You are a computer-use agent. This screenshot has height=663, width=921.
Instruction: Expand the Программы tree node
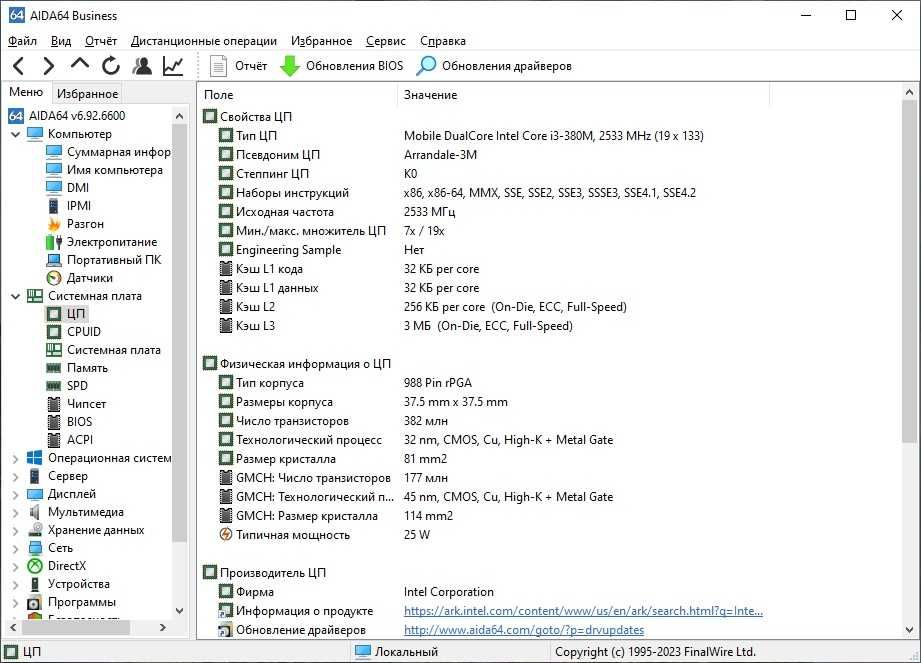(x=16, y=603)
